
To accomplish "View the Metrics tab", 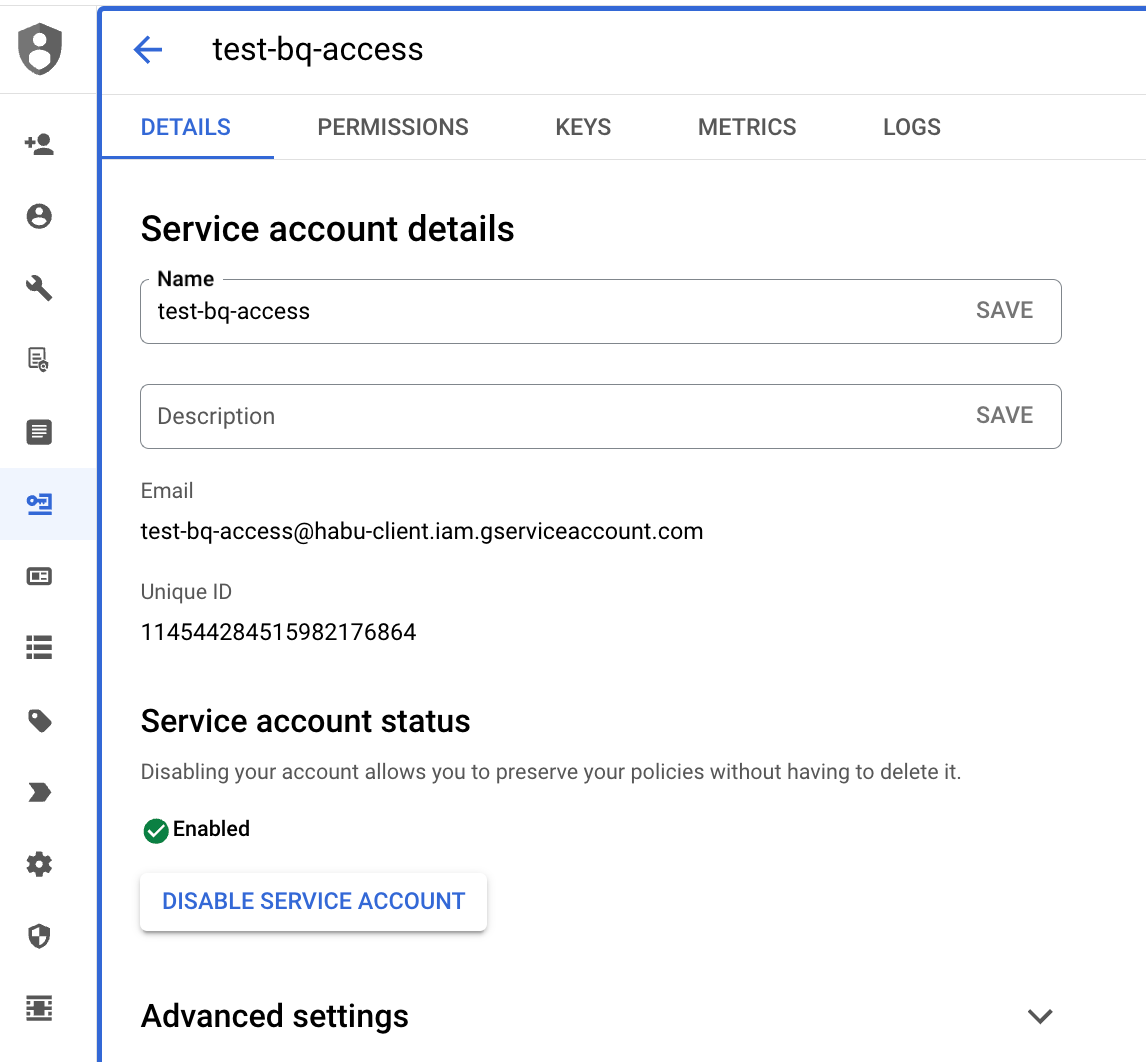I will tap(747, 127).
